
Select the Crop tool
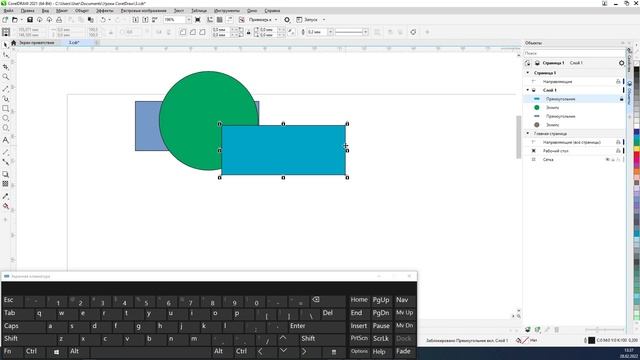coord(5,67)
